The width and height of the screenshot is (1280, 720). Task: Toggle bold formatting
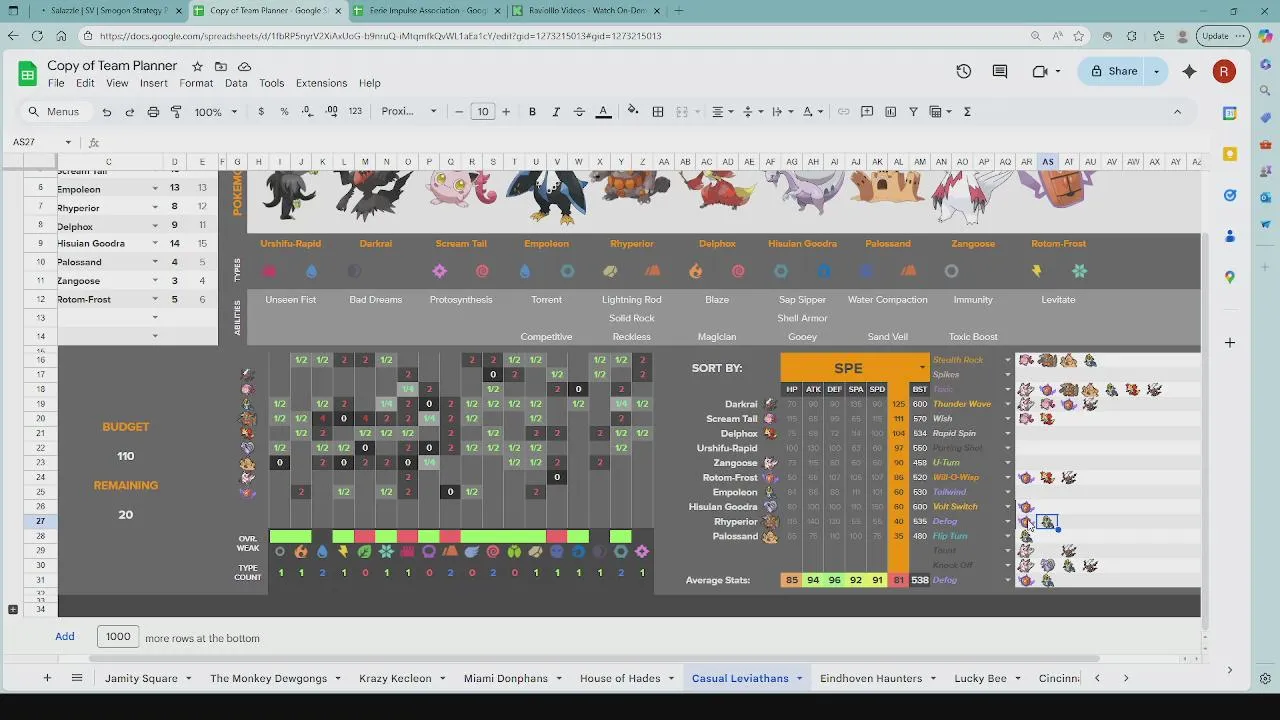point(532,112)
